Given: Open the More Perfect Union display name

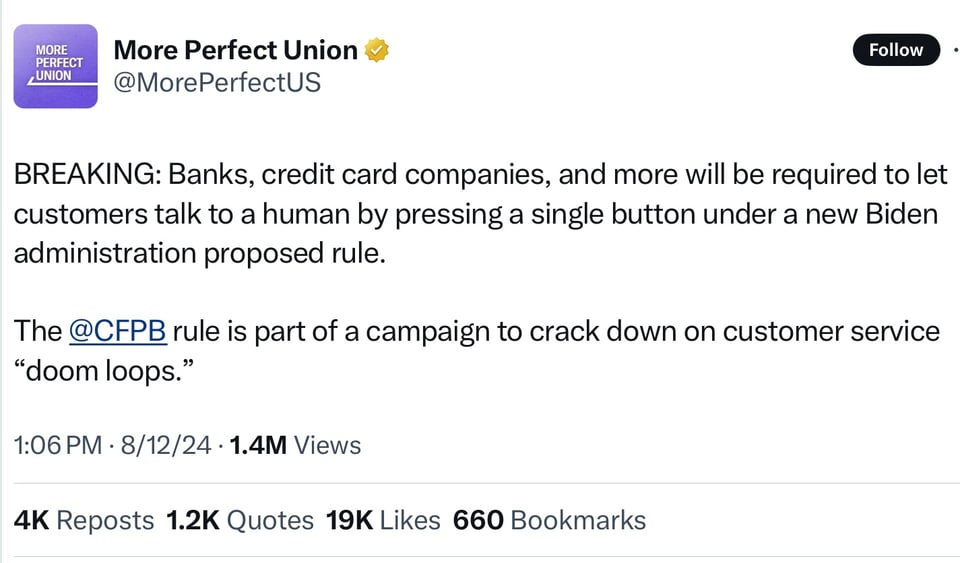Looking at the screenshot, I should click(x=235, y=50).
